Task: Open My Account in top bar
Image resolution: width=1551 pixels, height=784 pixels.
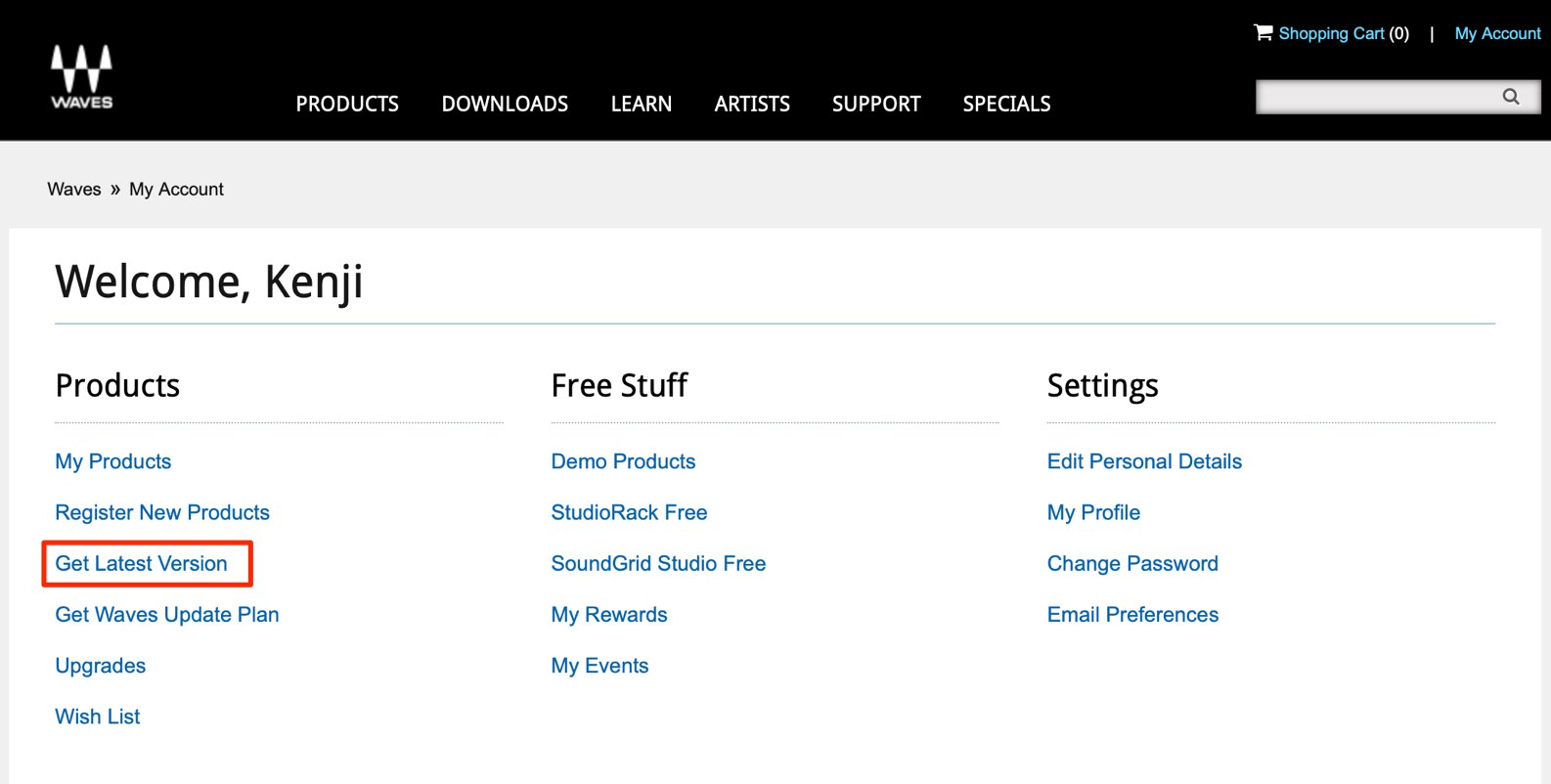Action: pos(1497,33)
